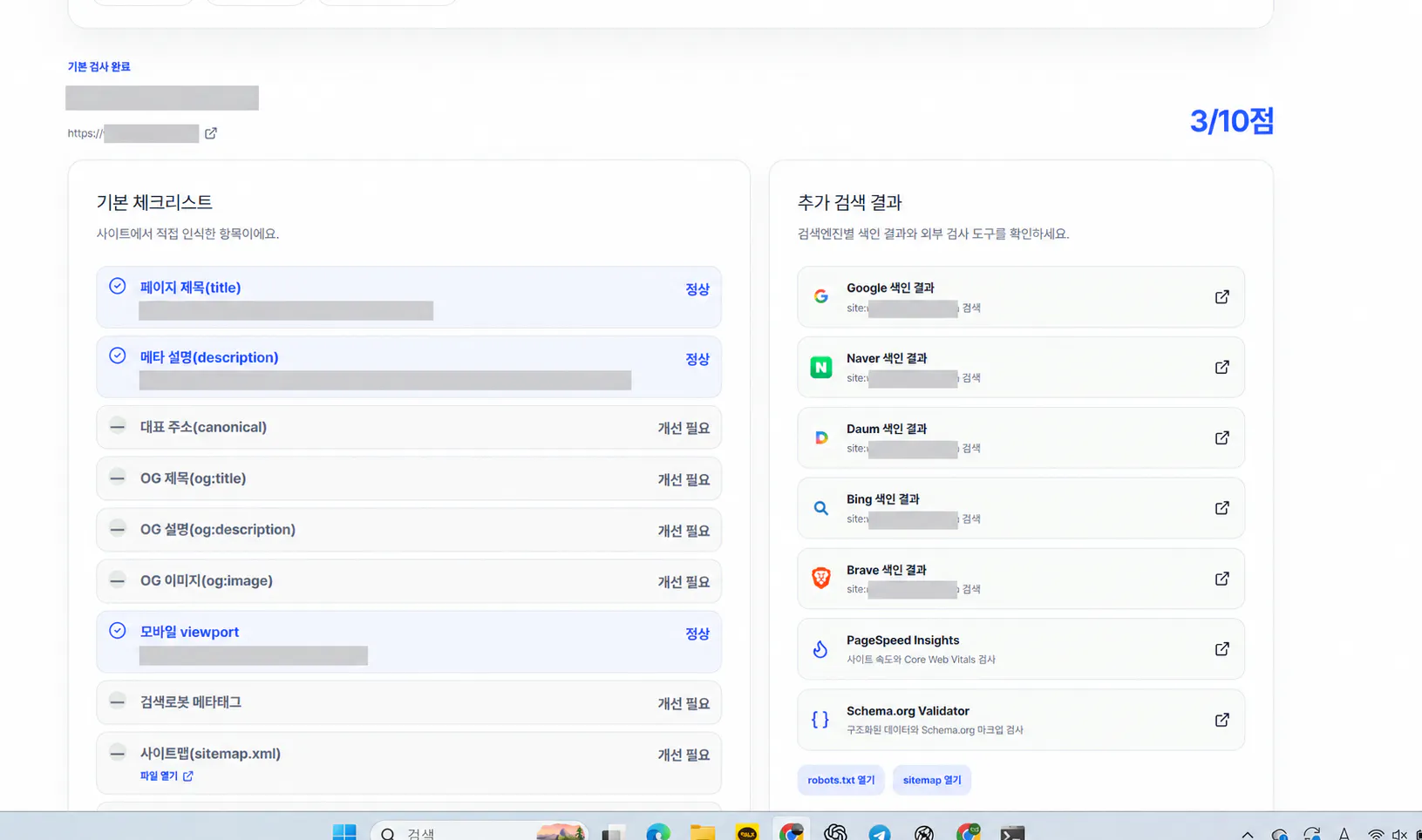Open the Windows Start menu
Screen dimensions: 1422x840
tap(344, 832)
